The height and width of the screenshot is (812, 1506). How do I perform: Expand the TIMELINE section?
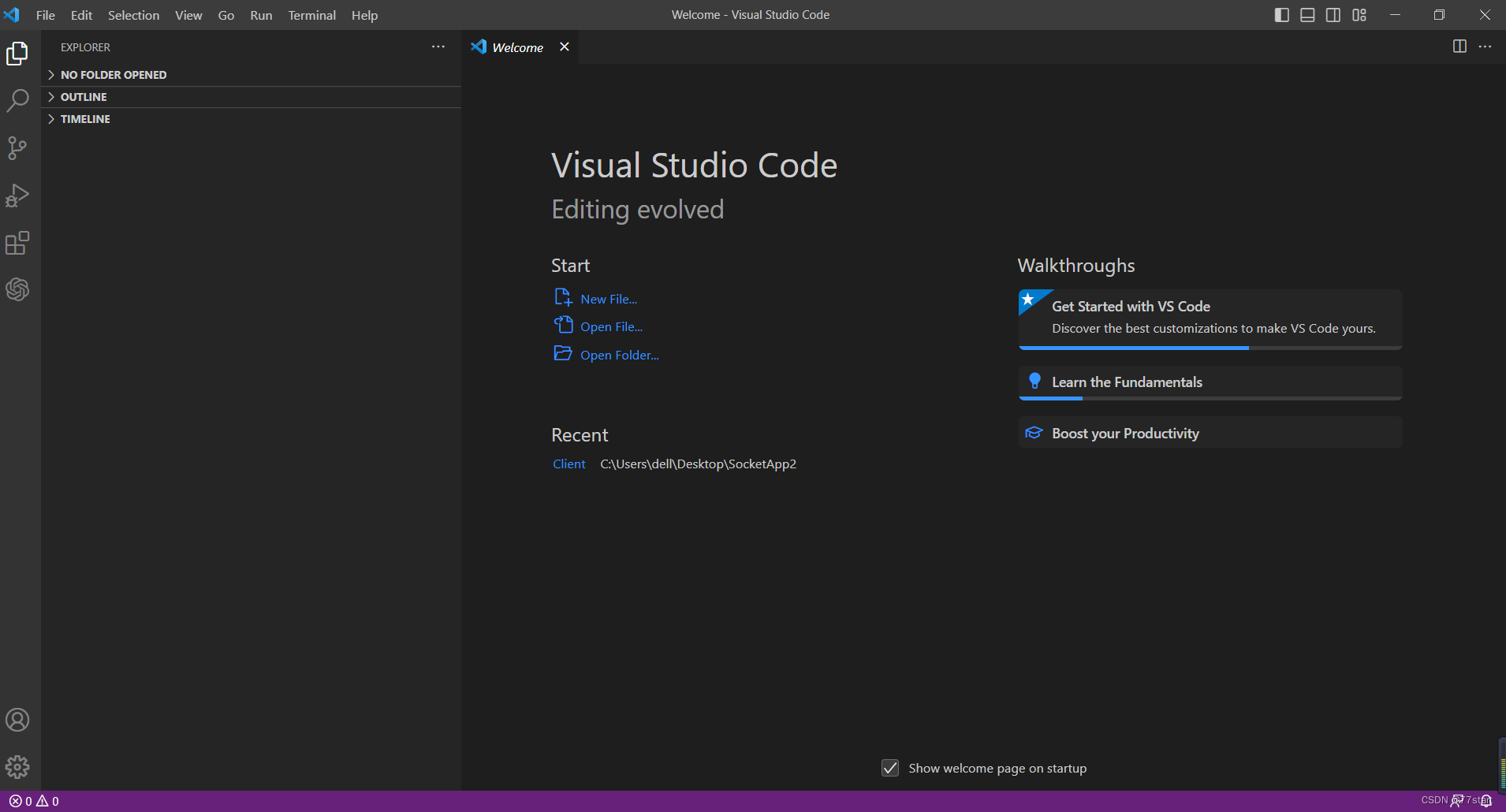251,119
